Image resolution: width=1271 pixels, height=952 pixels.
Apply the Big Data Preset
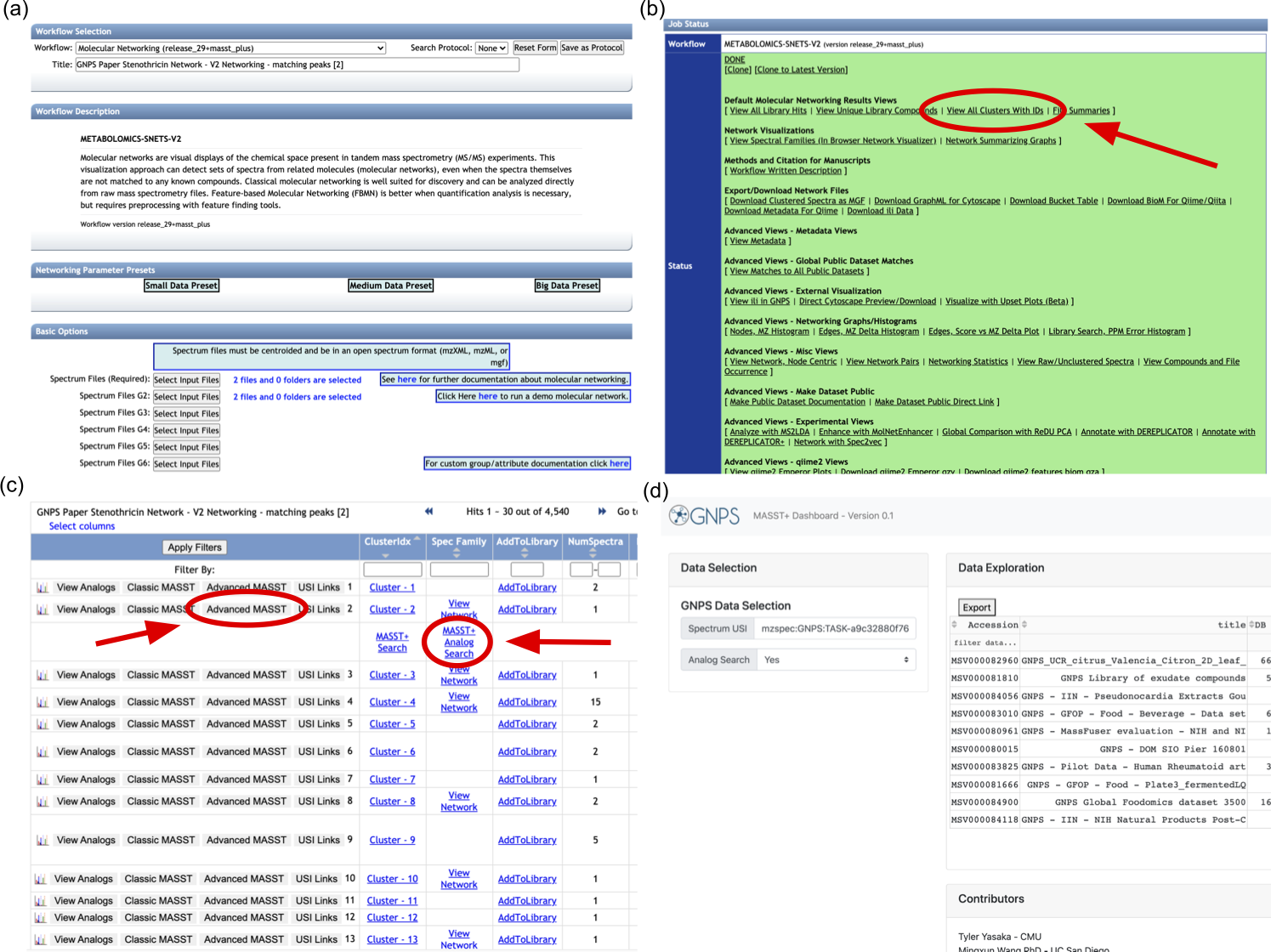567,286
